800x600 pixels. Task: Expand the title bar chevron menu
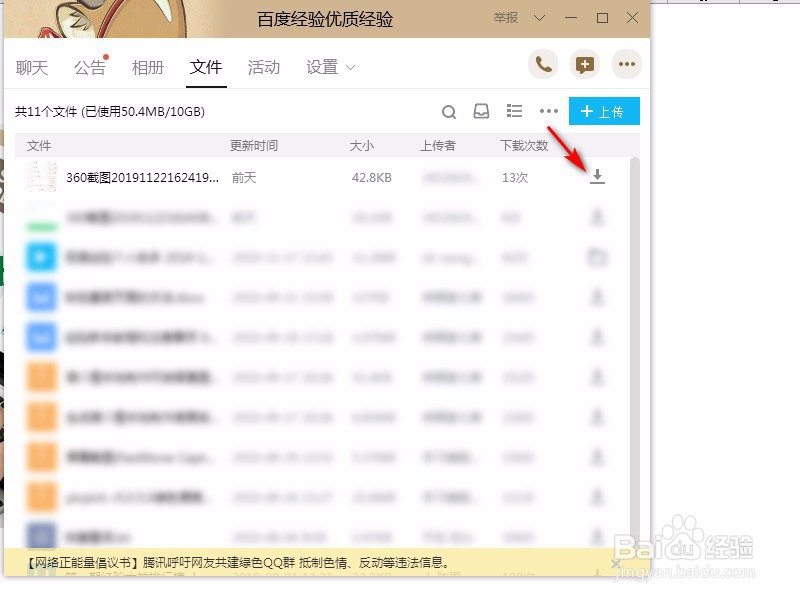tap(539, 18)
